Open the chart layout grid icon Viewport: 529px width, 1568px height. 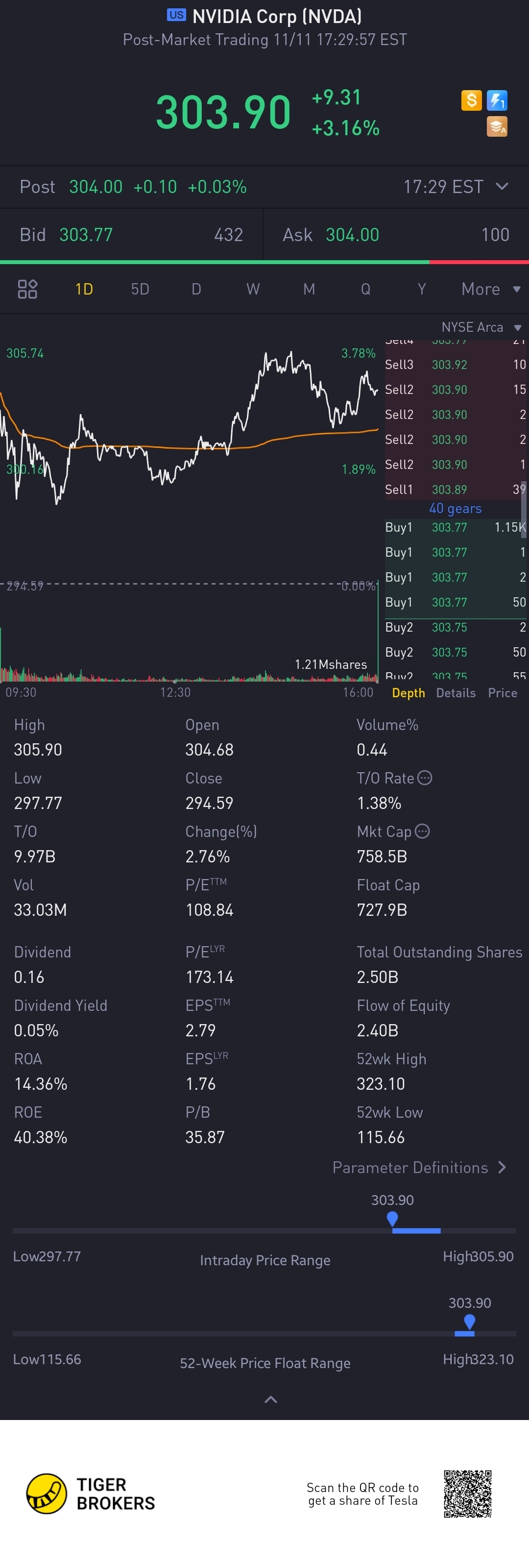27,289
